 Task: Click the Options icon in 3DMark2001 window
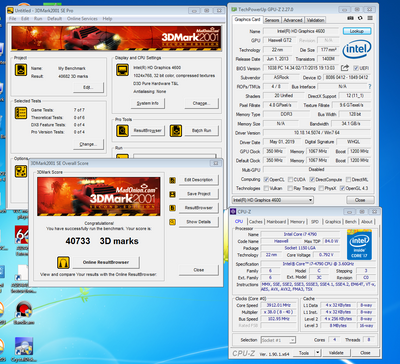pyautogui.click(x=21, y=171)
